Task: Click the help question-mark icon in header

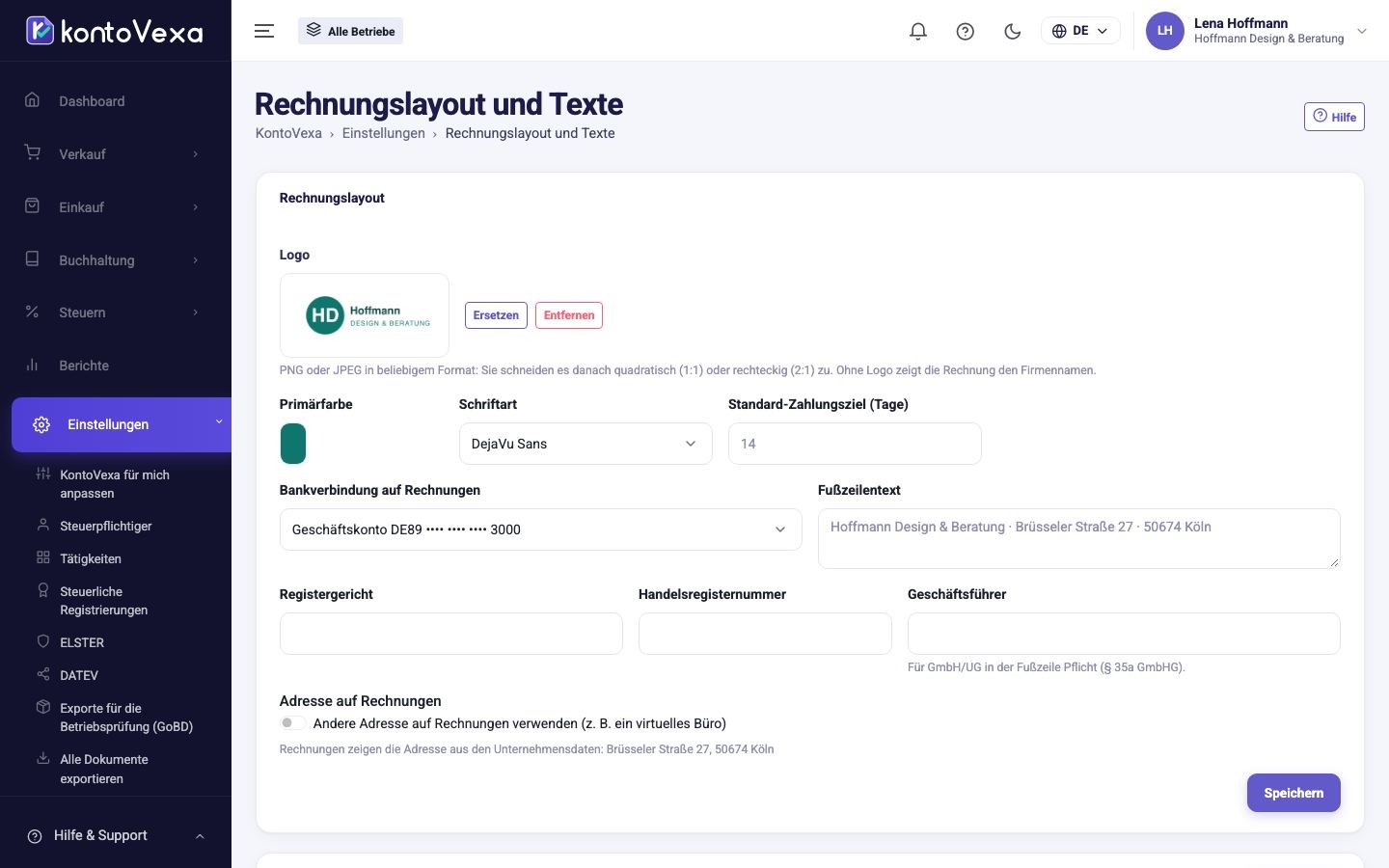Action: (x=965, y=31)
